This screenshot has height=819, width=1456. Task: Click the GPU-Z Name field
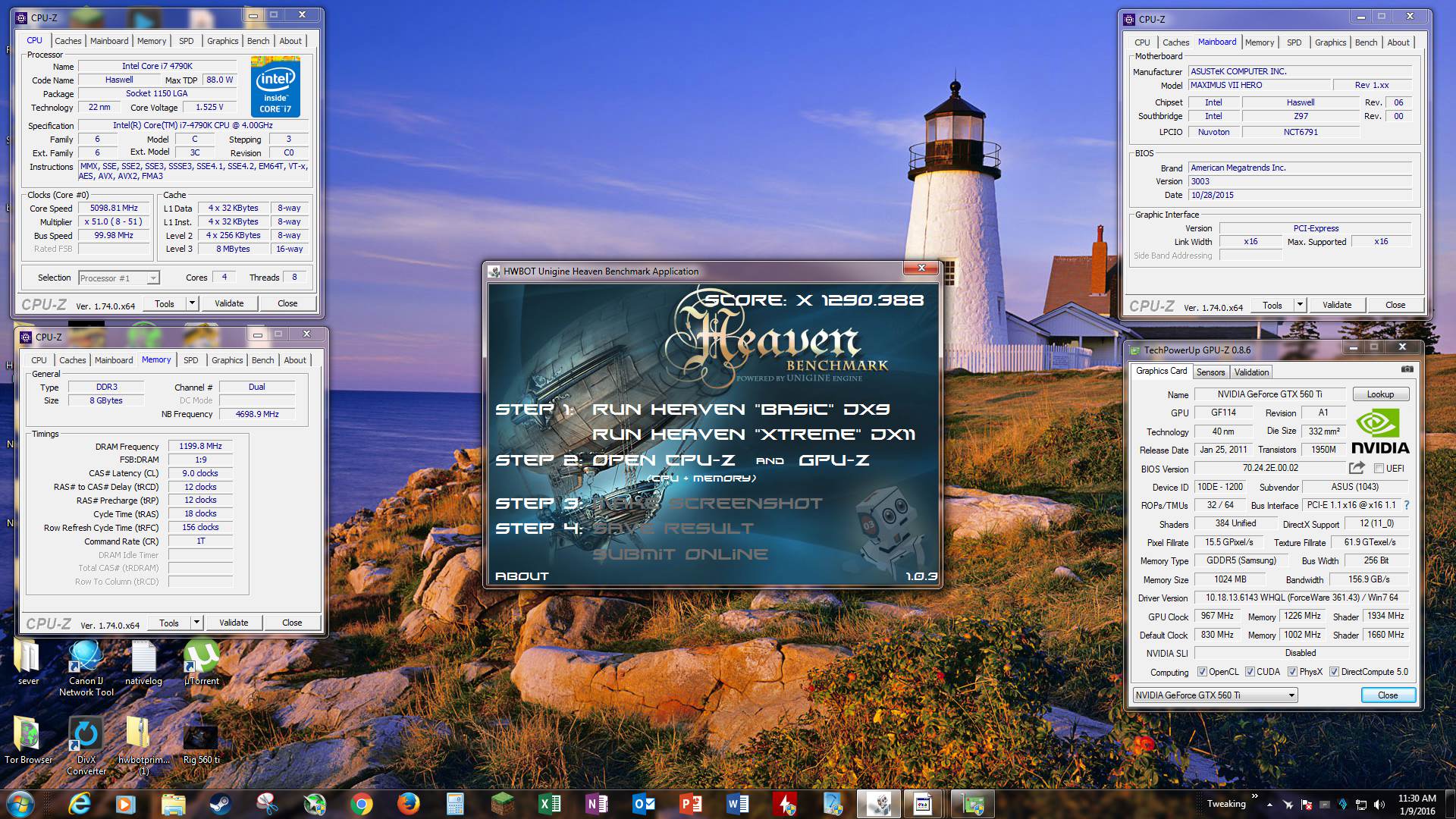click(1269, 394)
